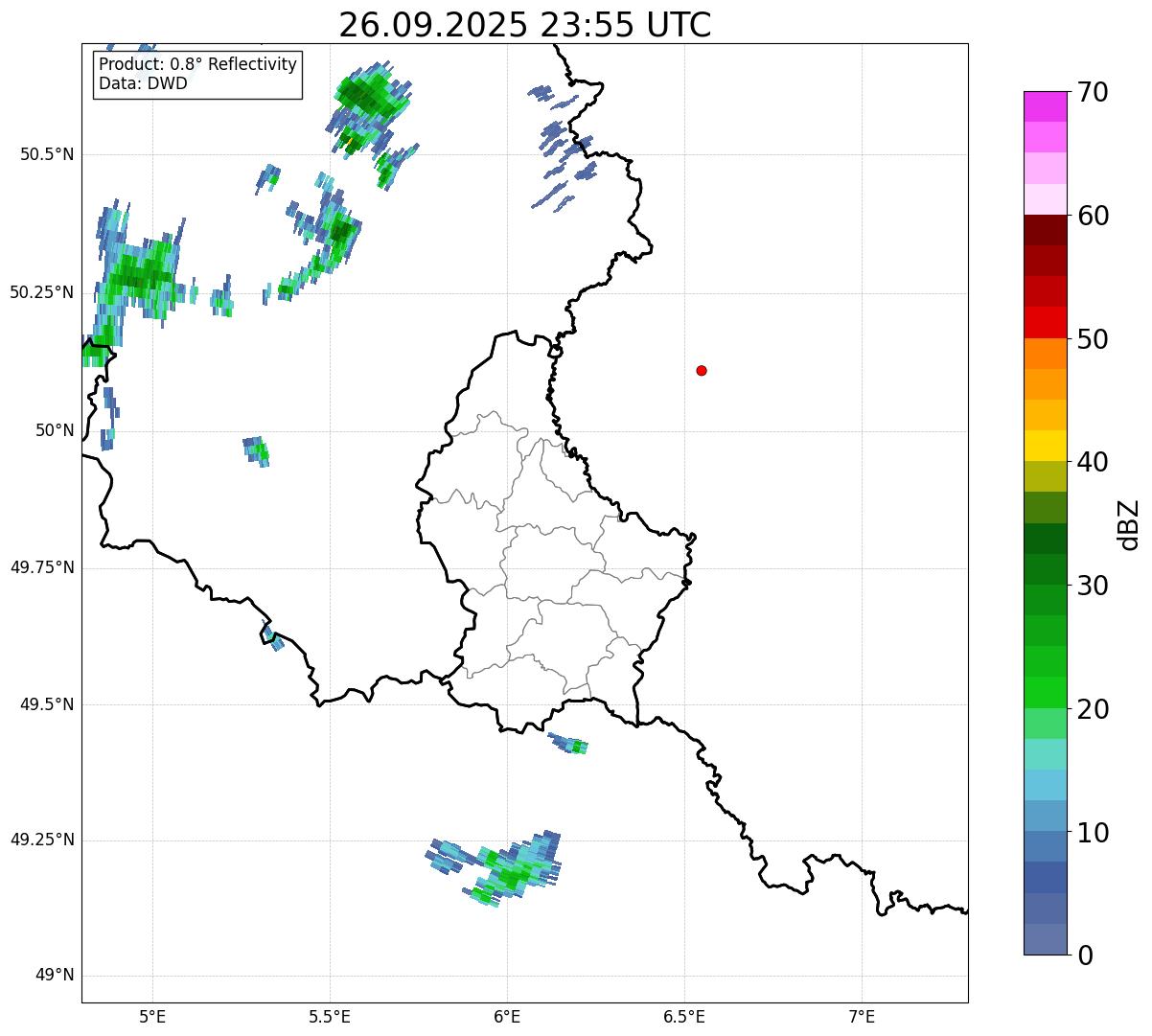The image size is (1152, 1036).
Task: Click the big green echo cluster near 50.25°N 5°E
Action: point(139,278)
